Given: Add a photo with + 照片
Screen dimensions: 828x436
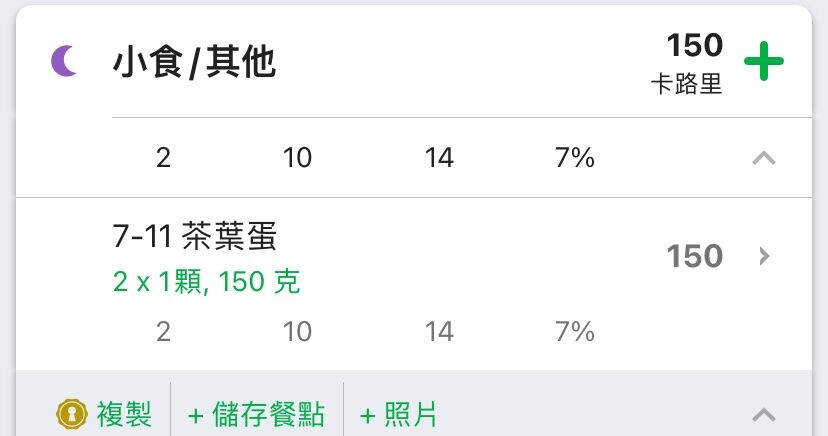Looking at the screenshot, I should [x=399, y=414].
